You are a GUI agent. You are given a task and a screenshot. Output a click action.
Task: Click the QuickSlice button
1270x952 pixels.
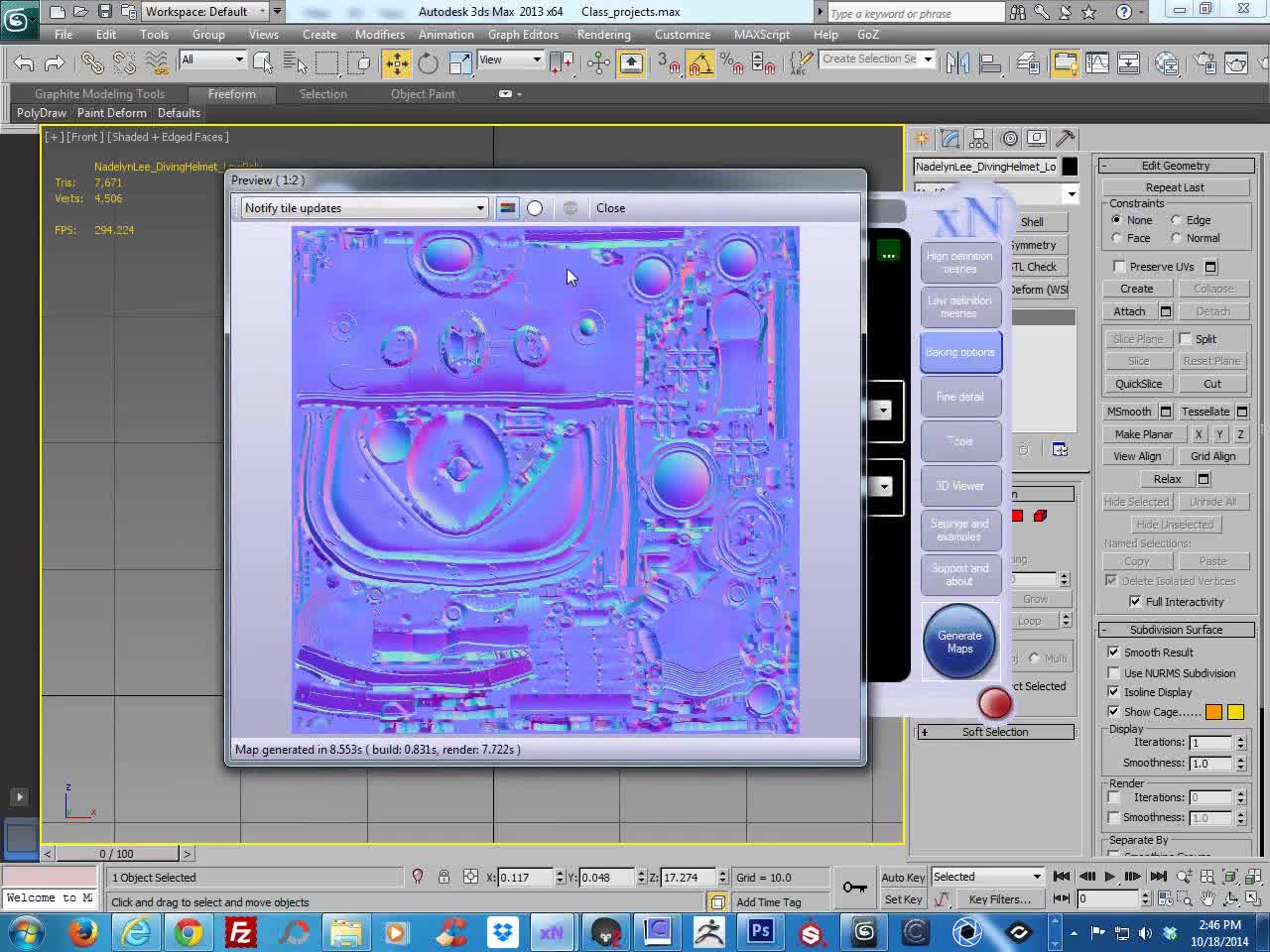click(1138, 384)
